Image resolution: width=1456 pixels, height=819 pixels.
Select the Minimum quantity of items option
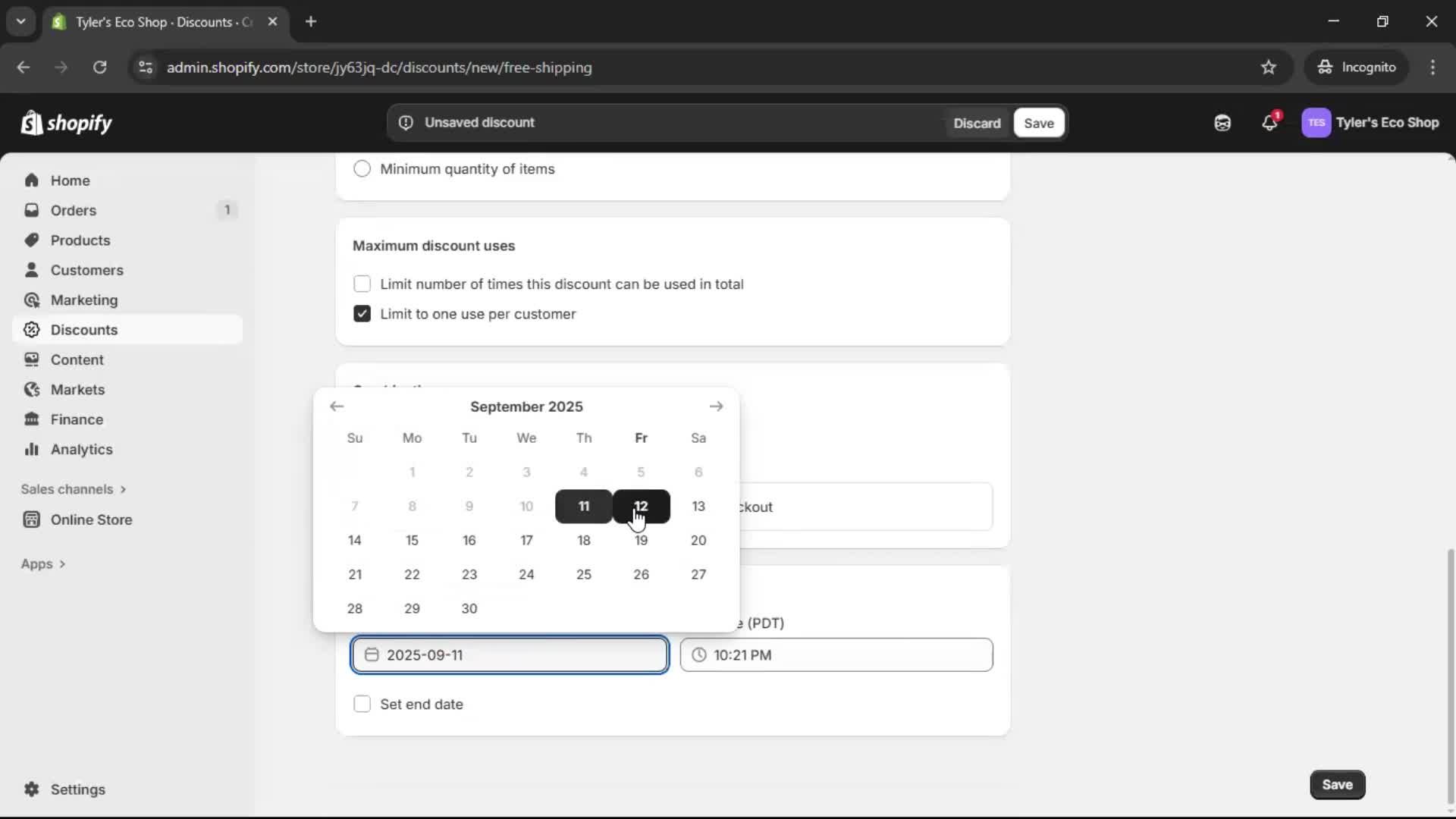coord(362,168)
